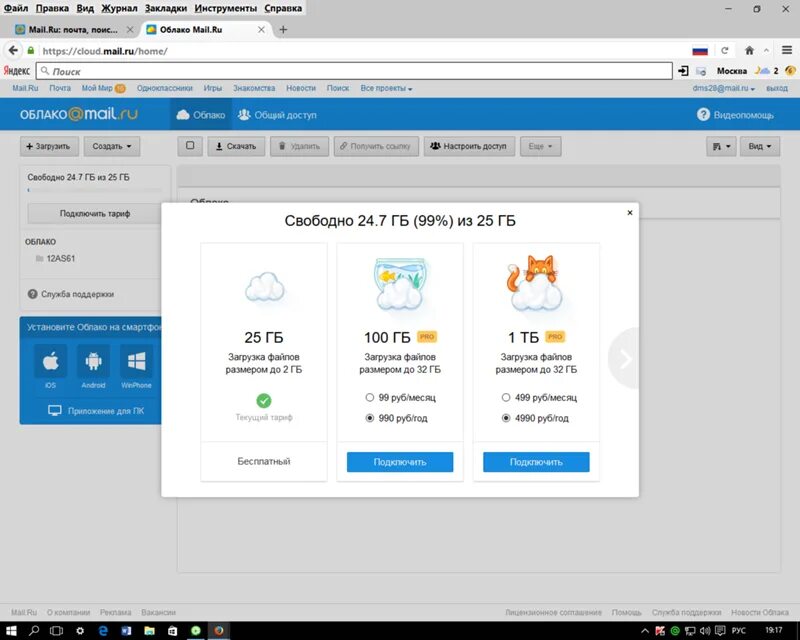Open Firefox from the taskbar

point(219,631)
